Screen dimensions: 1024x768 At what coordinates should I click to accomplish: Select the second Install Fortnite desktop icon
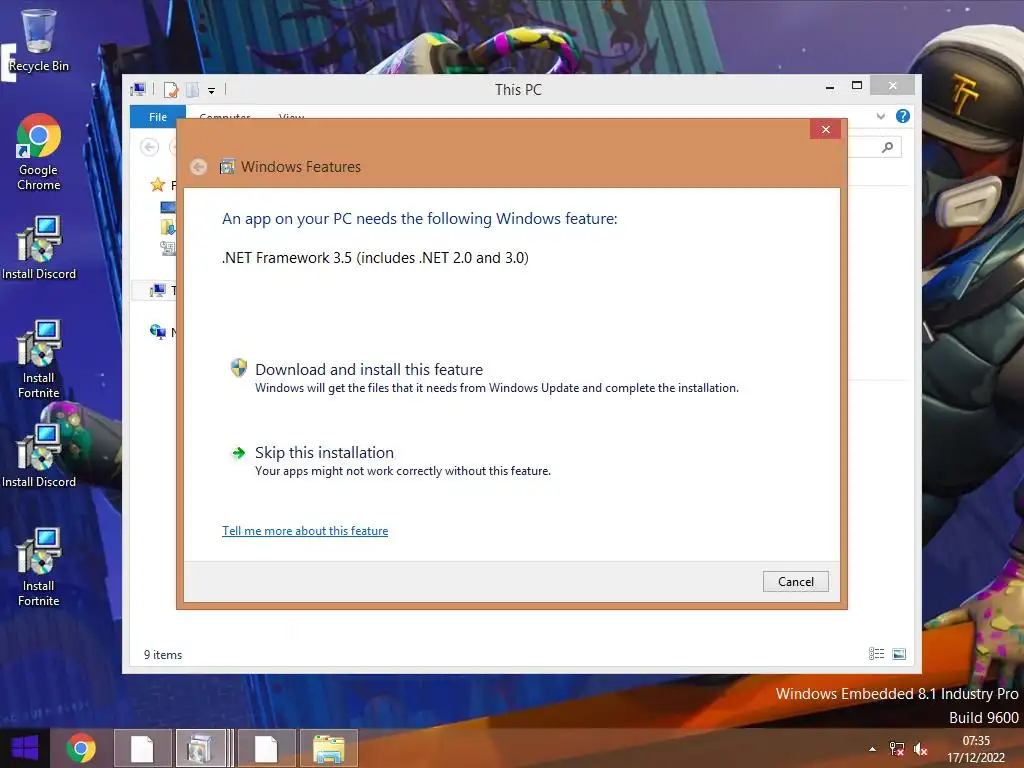coord(39,567)
